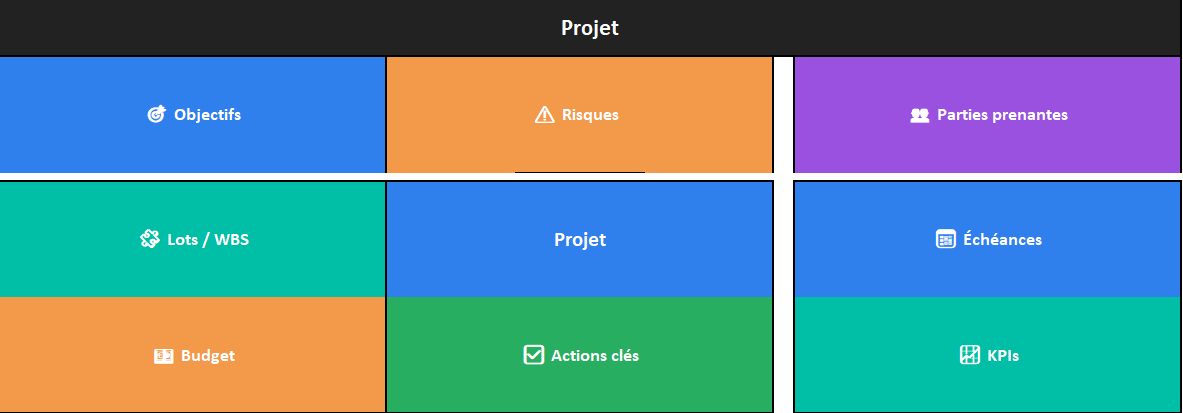The width and height of the screenshot is (1183, 413).
Task: Click the calendar icon beside Échéances
Action: (x=945, y=240)
